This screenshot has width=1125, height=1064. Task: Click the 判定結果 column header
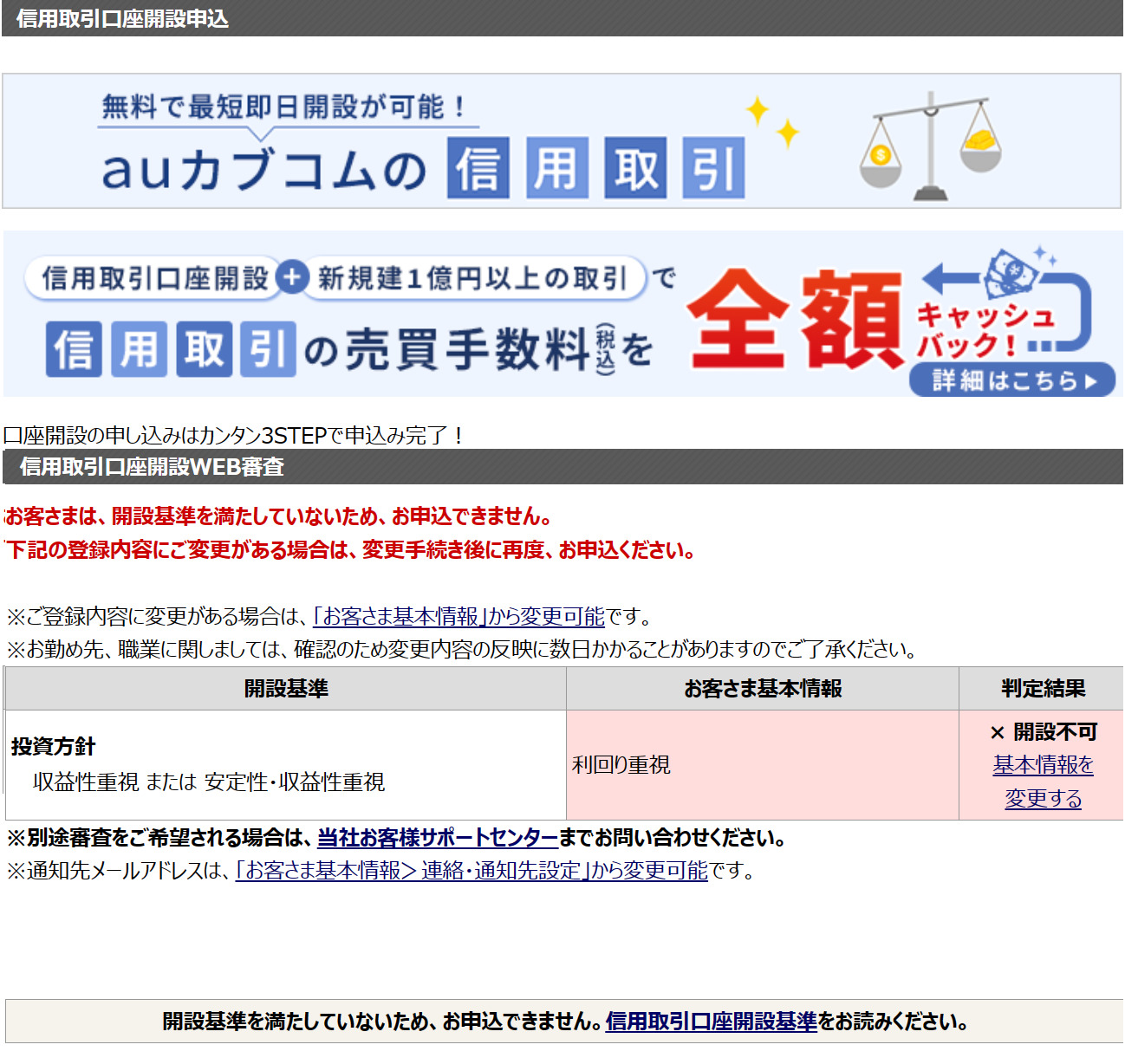(x=1043, y=689)
